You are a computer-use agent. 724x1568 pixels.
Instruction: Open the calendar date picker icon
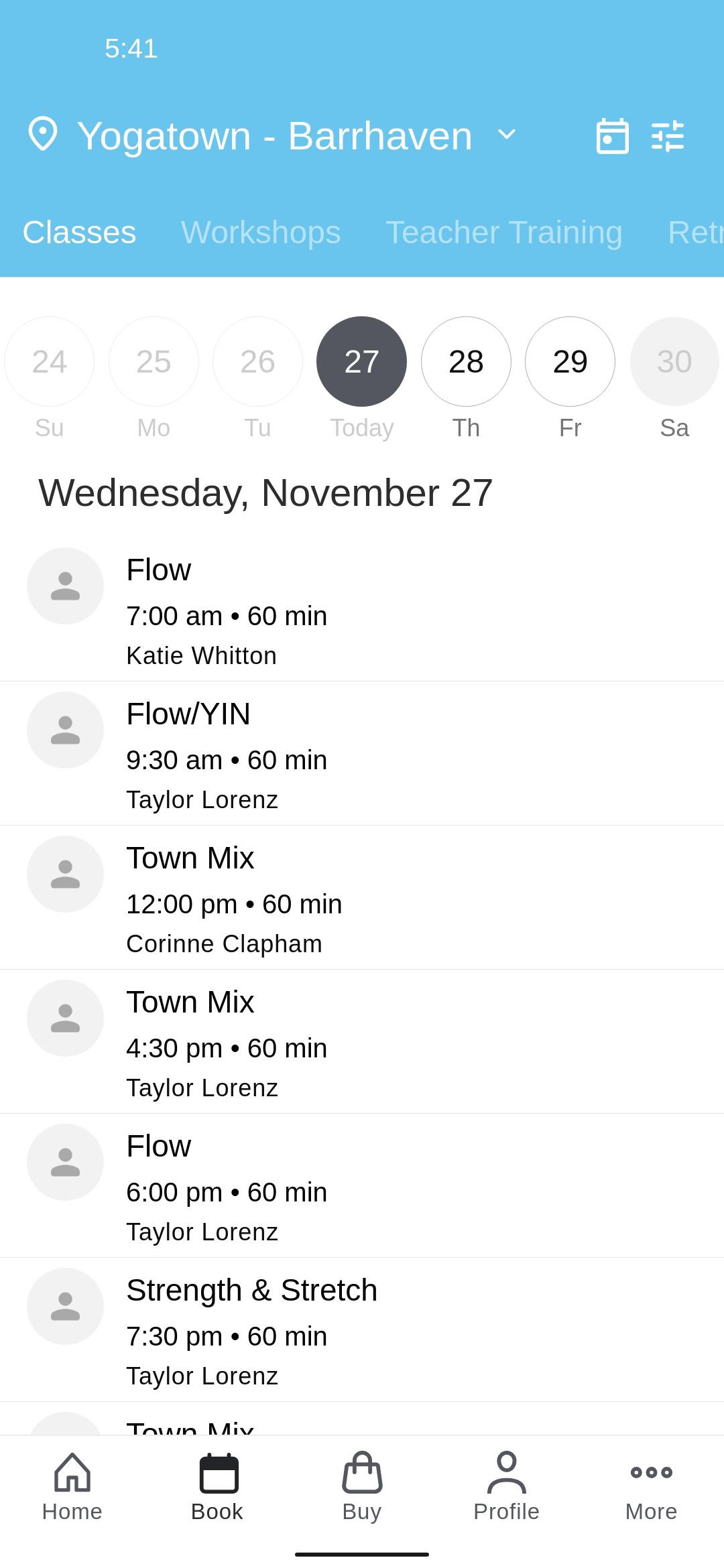point(612,136)
